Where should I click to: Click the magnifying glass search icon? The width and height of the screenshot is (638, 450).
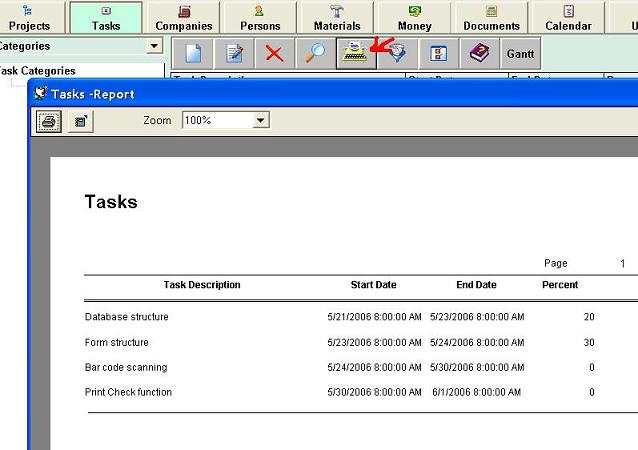click(315, 54)
